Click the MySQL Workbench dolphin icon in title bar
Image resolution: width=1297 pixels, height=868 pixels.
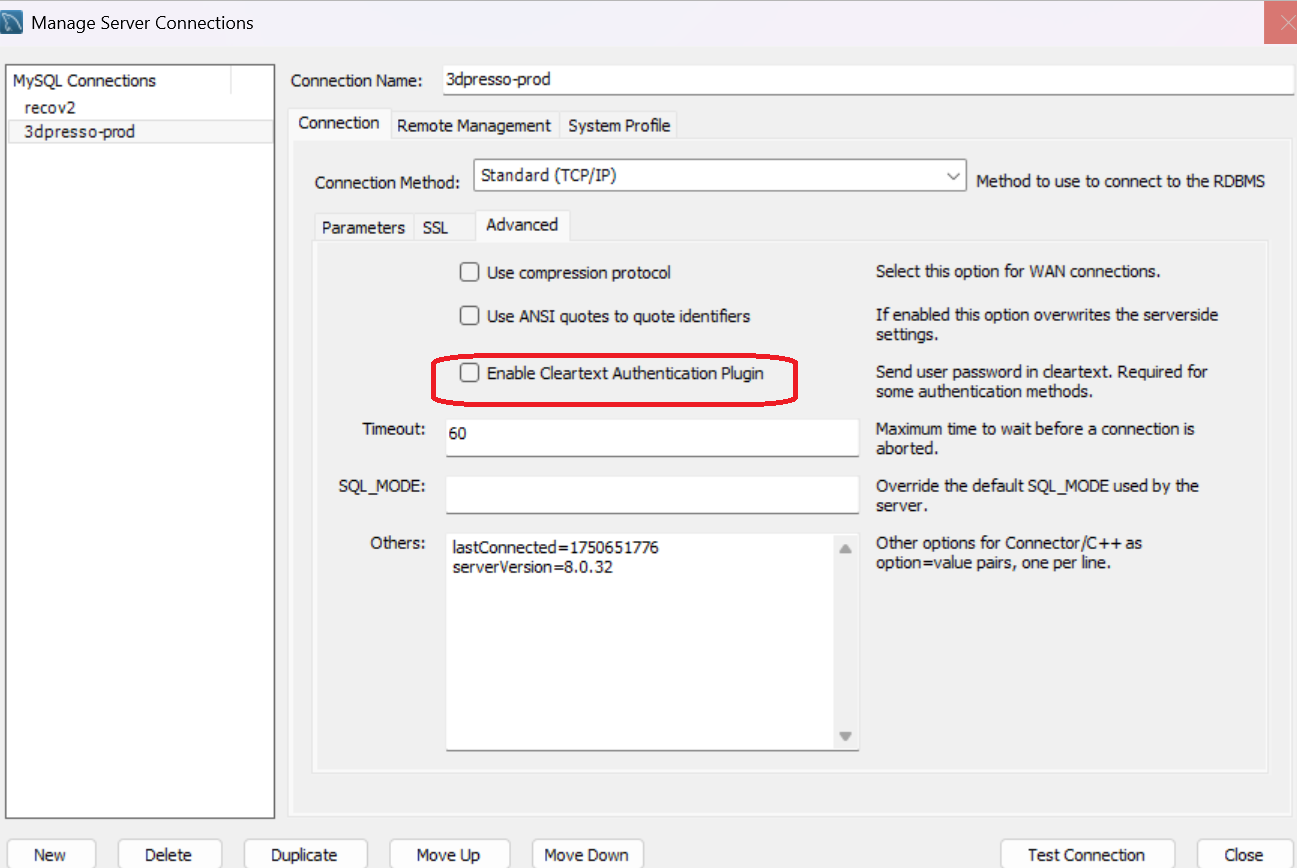pos(13,22)
